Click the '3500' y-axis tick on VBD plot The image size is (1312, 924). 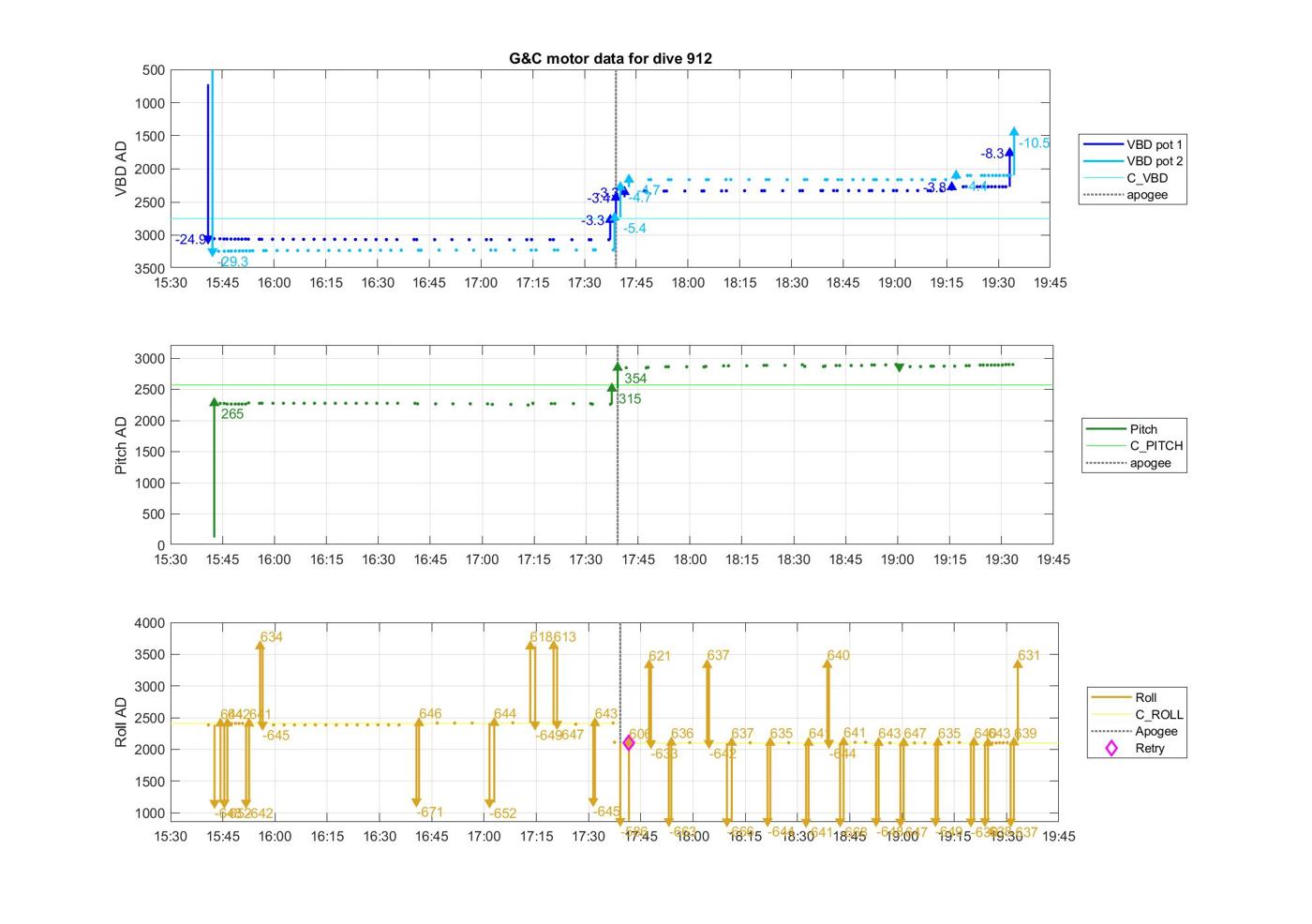pyautogui.click(x=151, y=268)
